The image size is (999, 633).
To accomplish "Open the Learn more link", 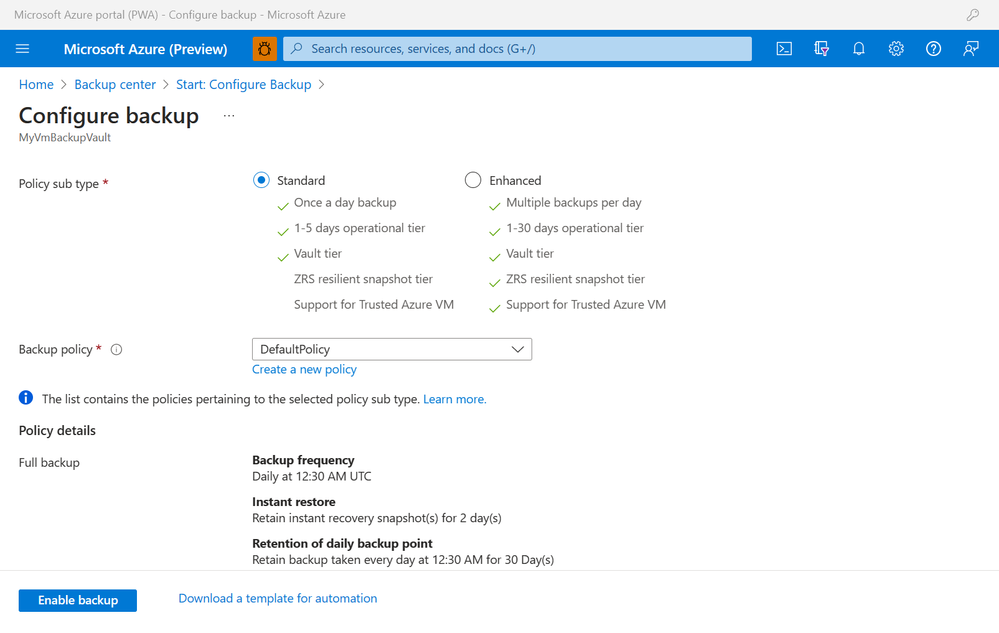I will pyautogui.click(x=455, y=399).
